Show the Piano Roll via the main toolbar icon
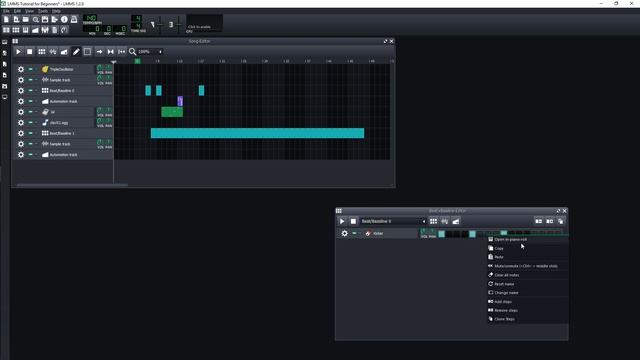 pos(26,30)
